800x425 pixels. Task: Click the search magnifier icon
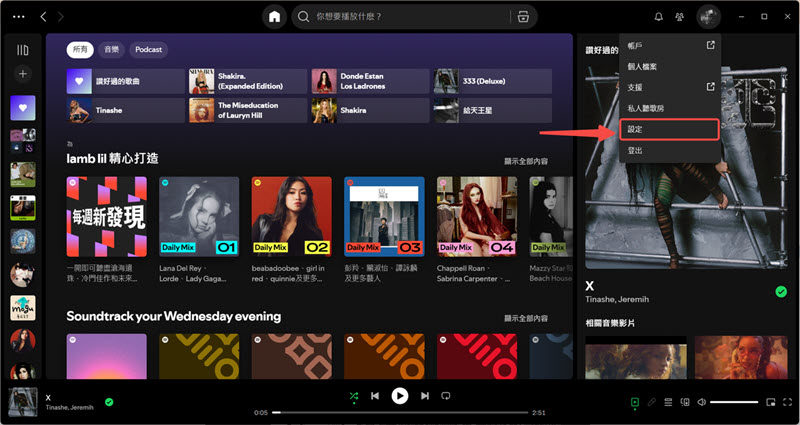pyautogui.click(x=304, y=17)
